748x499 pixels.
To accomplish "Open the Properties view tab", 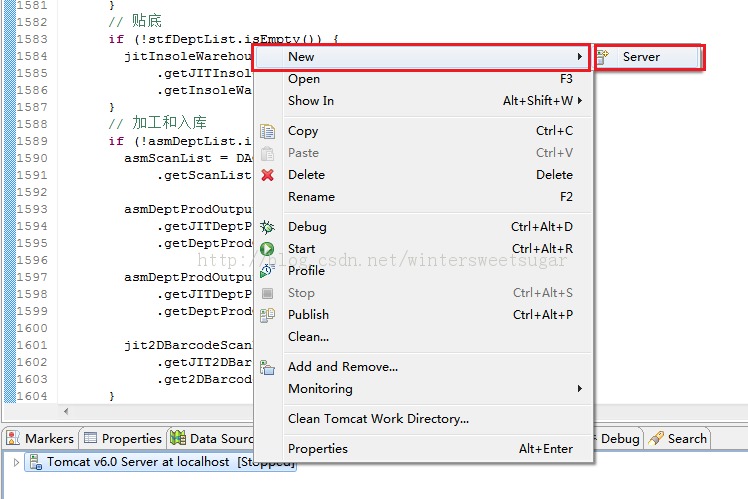I will point(122,438).
